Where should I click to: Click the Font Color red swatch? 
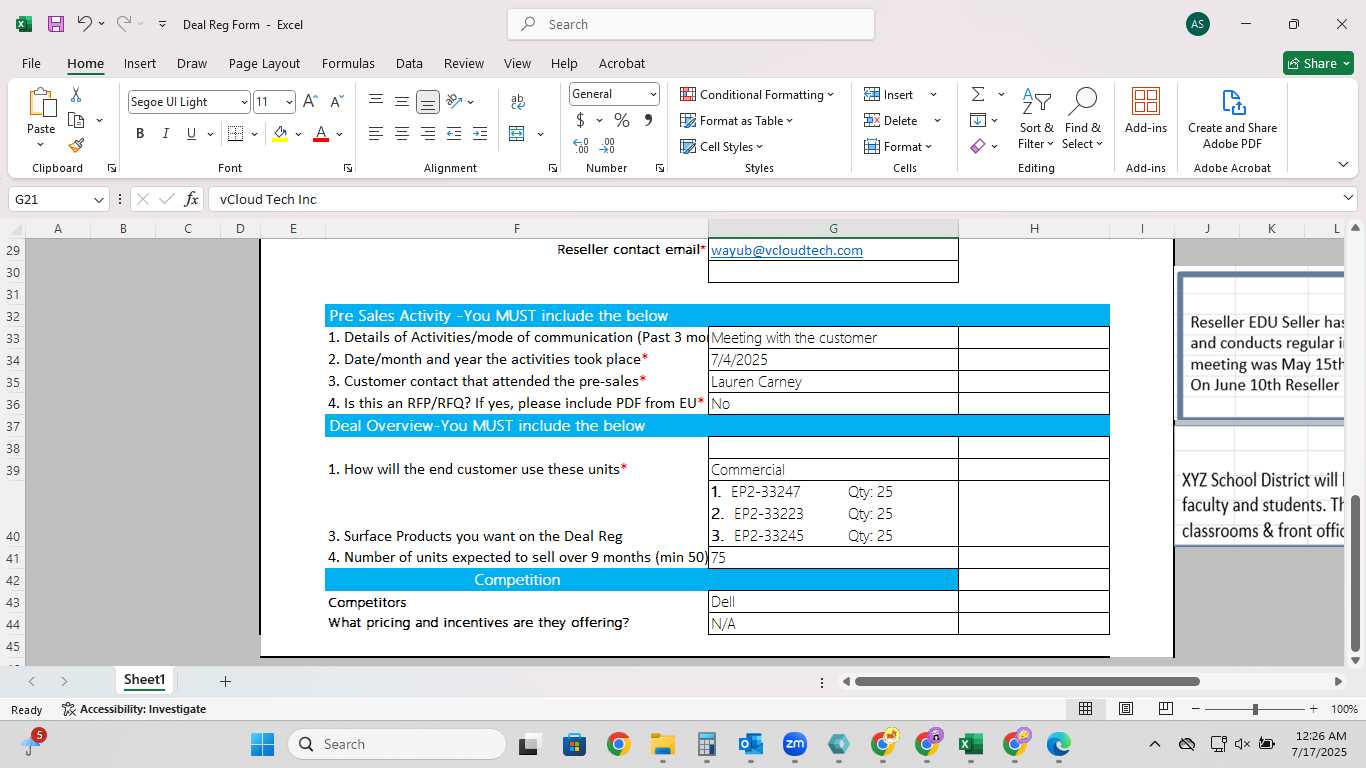coord(321,133)
